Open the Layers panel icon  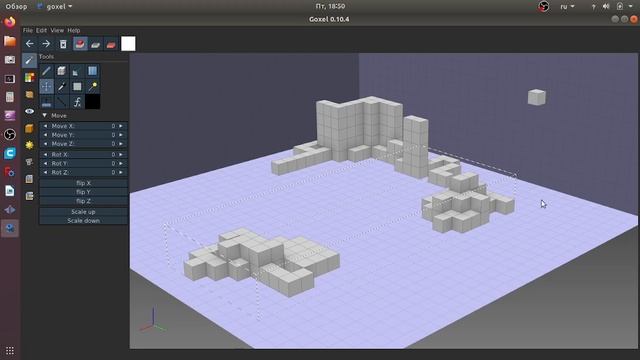coord(29,95)
